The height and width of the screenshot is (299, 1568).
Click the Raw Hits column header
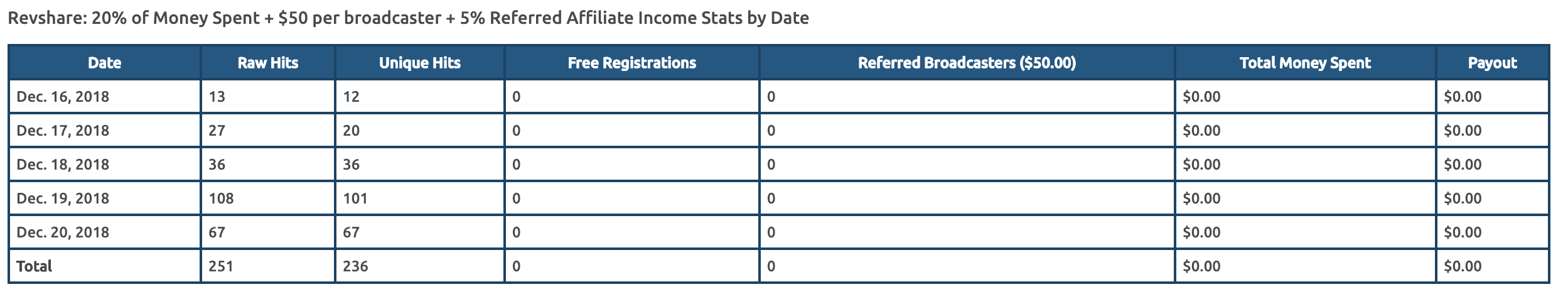tap(268, 63)
